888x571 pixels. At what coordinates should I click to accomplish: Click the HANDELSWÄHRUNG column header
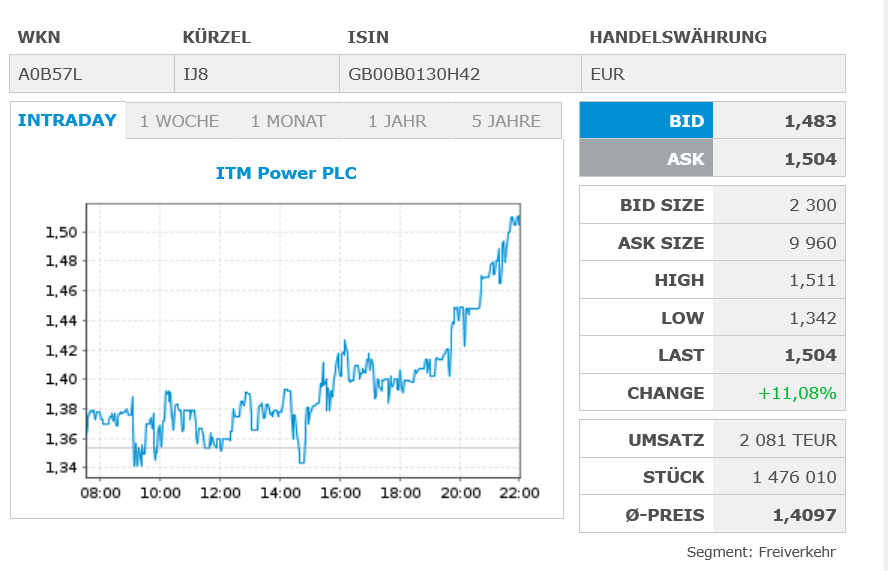678,37
